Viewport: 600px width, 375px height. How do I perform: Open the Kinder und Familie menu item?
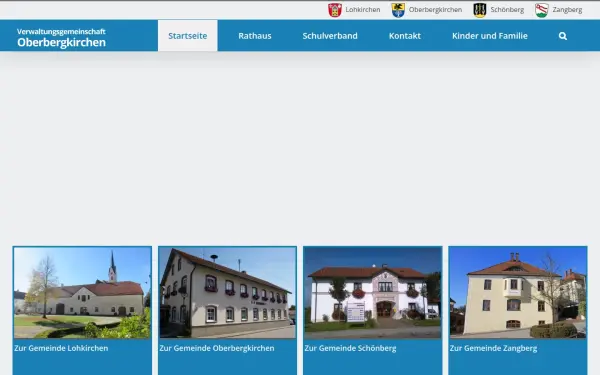tap(489, 36)
